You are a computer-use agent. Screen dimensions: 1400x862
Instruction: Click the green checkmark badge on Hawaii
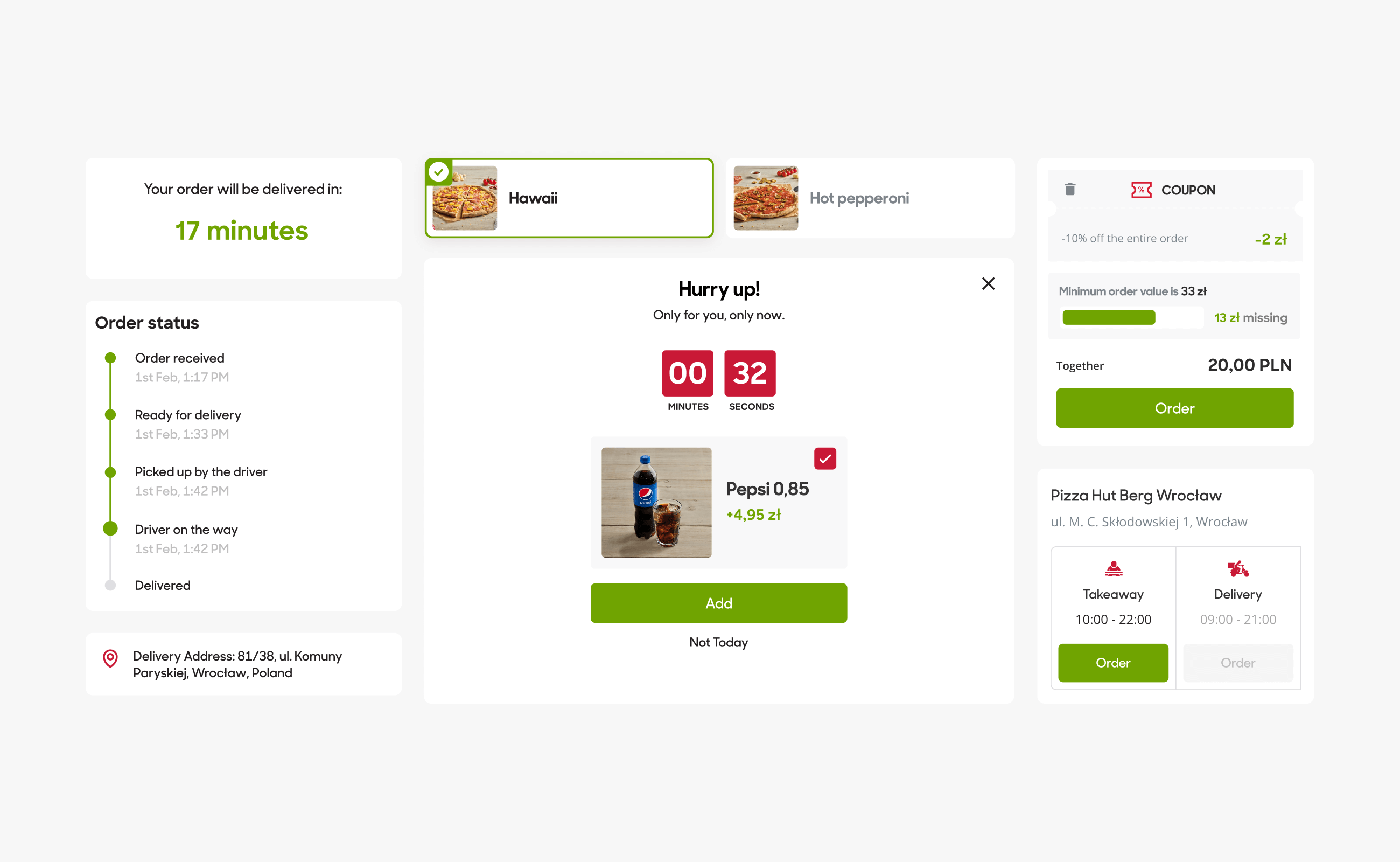pos(438,172)
